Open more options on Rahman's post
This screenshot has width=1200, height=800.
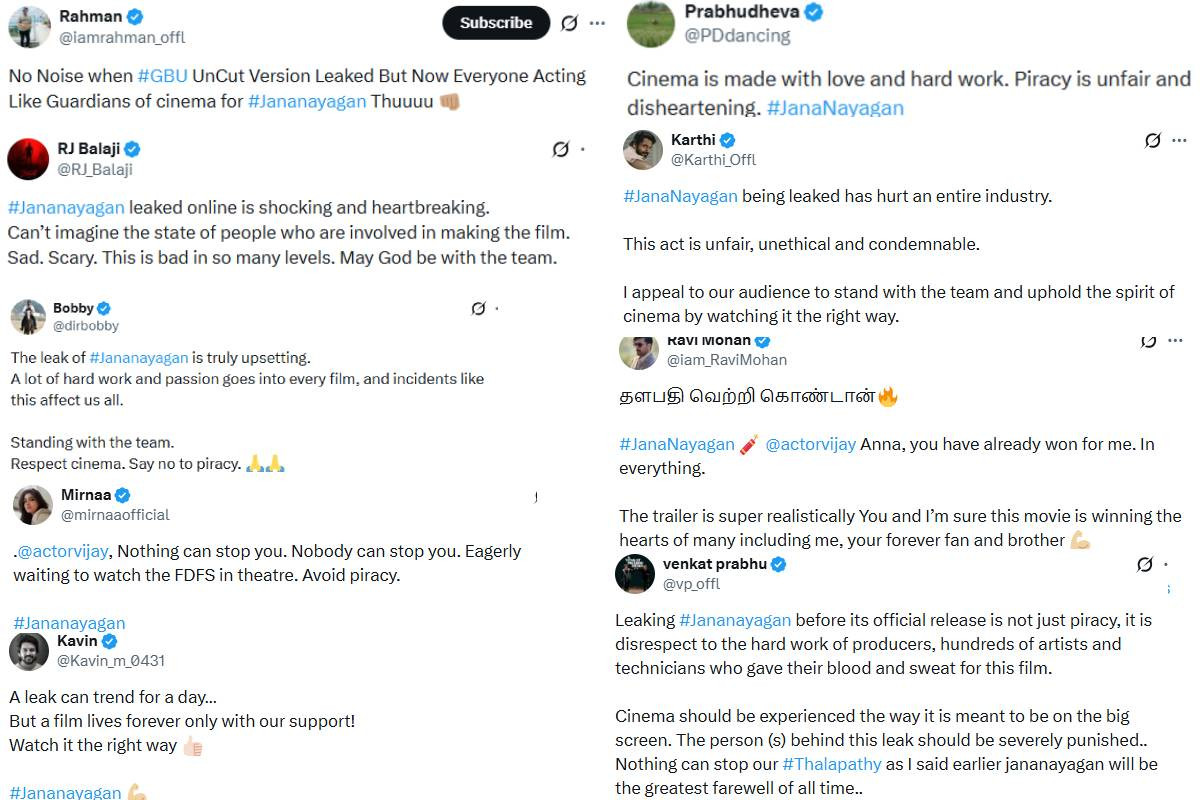[x=597, y=23]
